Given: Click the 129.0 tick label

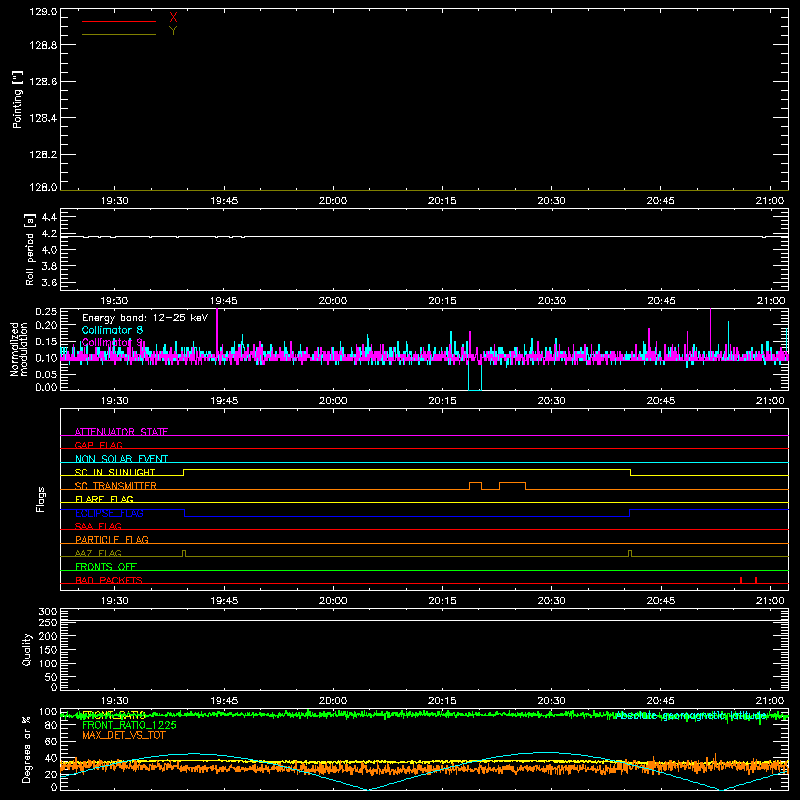Looking at the screenshot, I should pyautogui.click(x=43, y=11).
